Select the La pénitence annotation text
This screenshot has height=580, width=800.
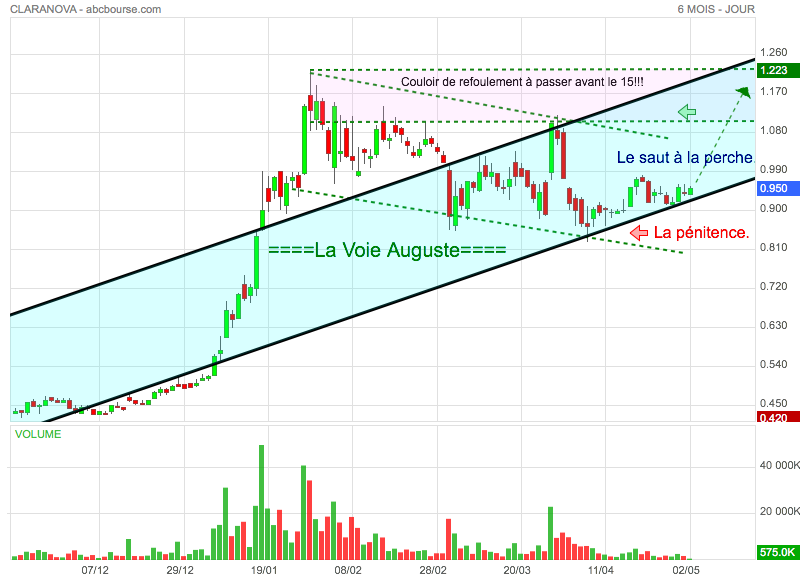pyautogui.click(x=702, y=233)
